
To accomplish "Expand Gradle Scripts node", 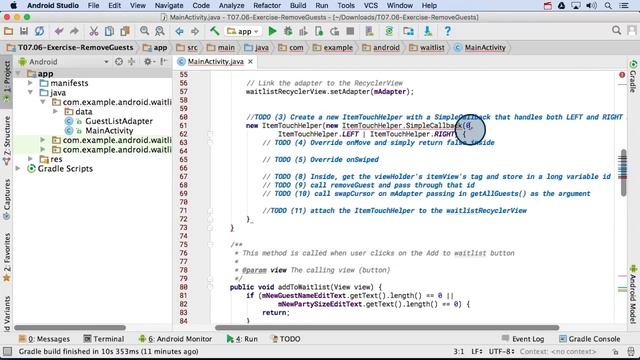I will (18, 168).
